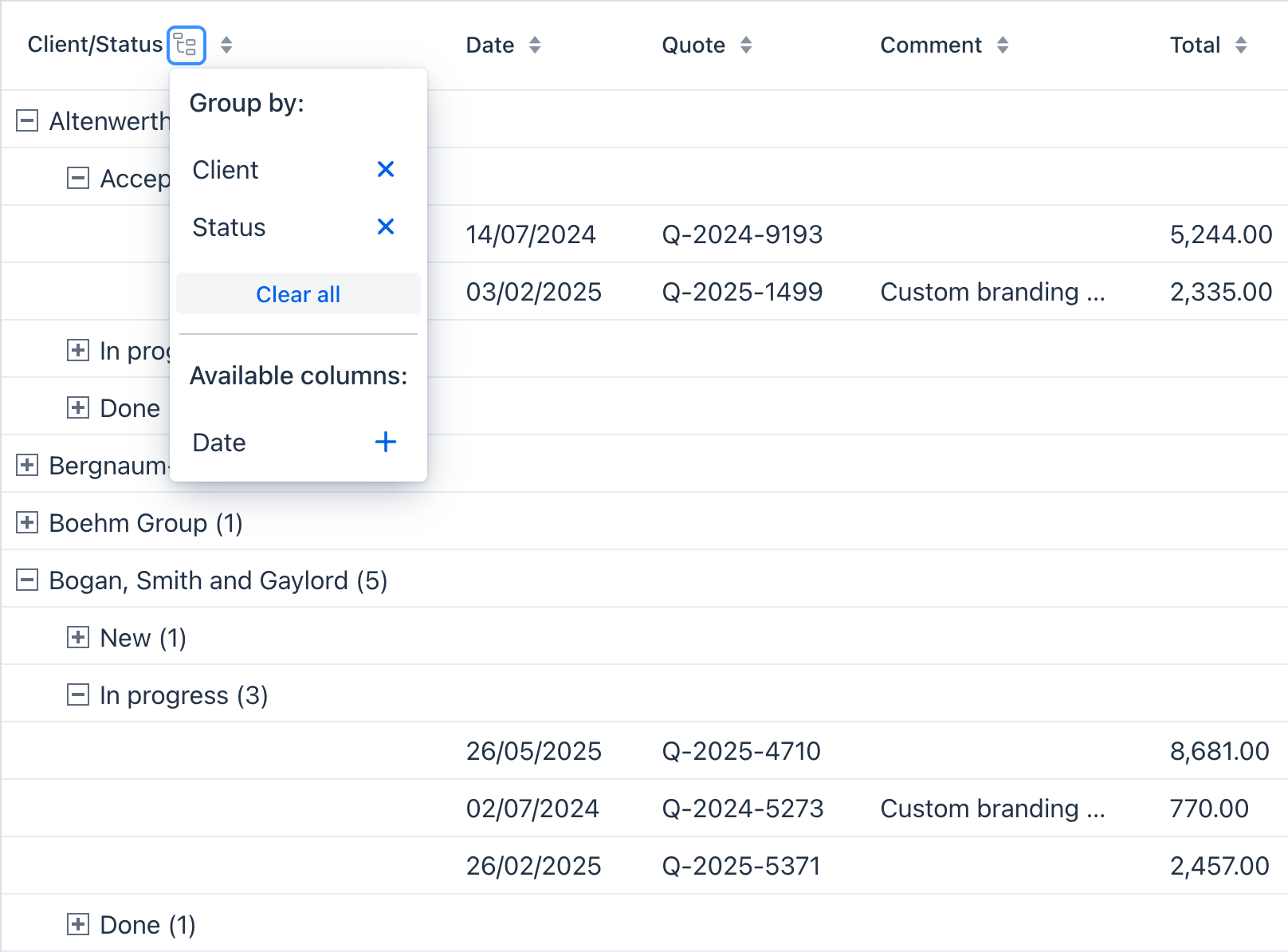Sort the Total column
Screen dimensions: 1288x952
(x=1241, y=45)
